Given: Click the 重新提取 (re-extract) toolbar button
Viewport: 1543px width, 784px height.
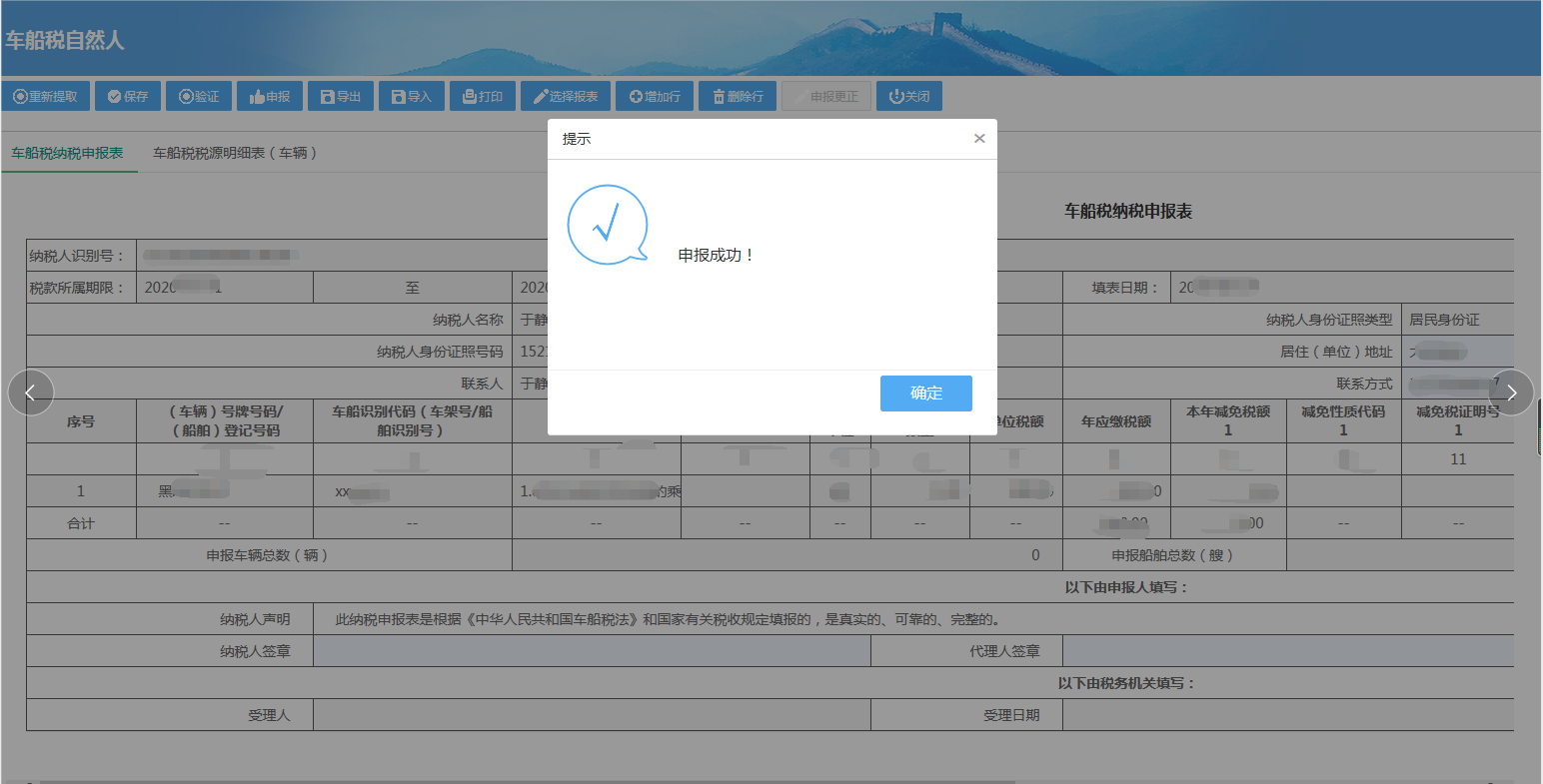Looking at the screenshot, I should point(46,97).
